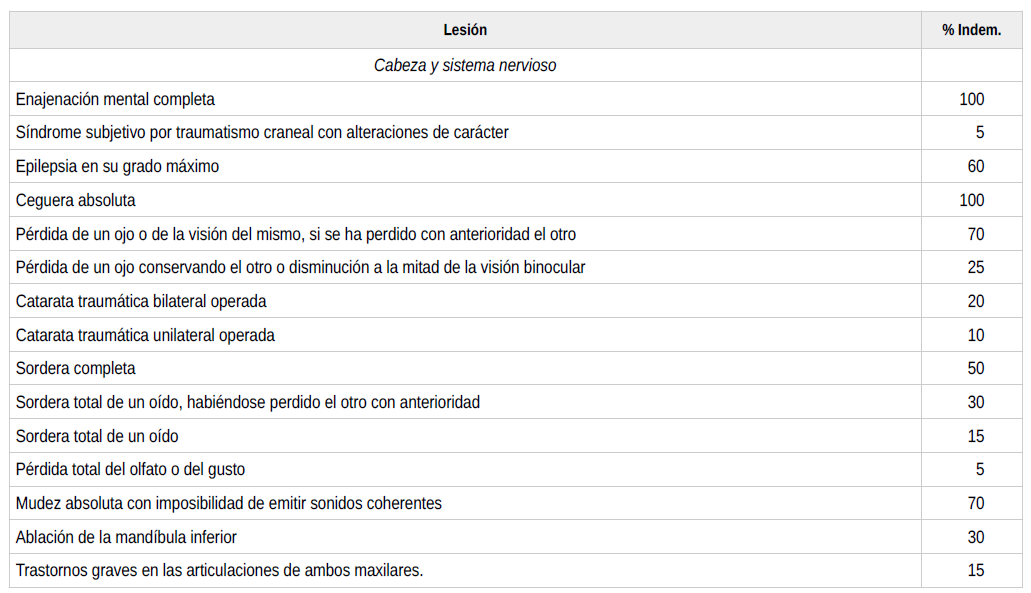The height and width of the screenshot is (593, 1031).
Task: Select the Sordera total de un oído row
Action: coord(516,436)
